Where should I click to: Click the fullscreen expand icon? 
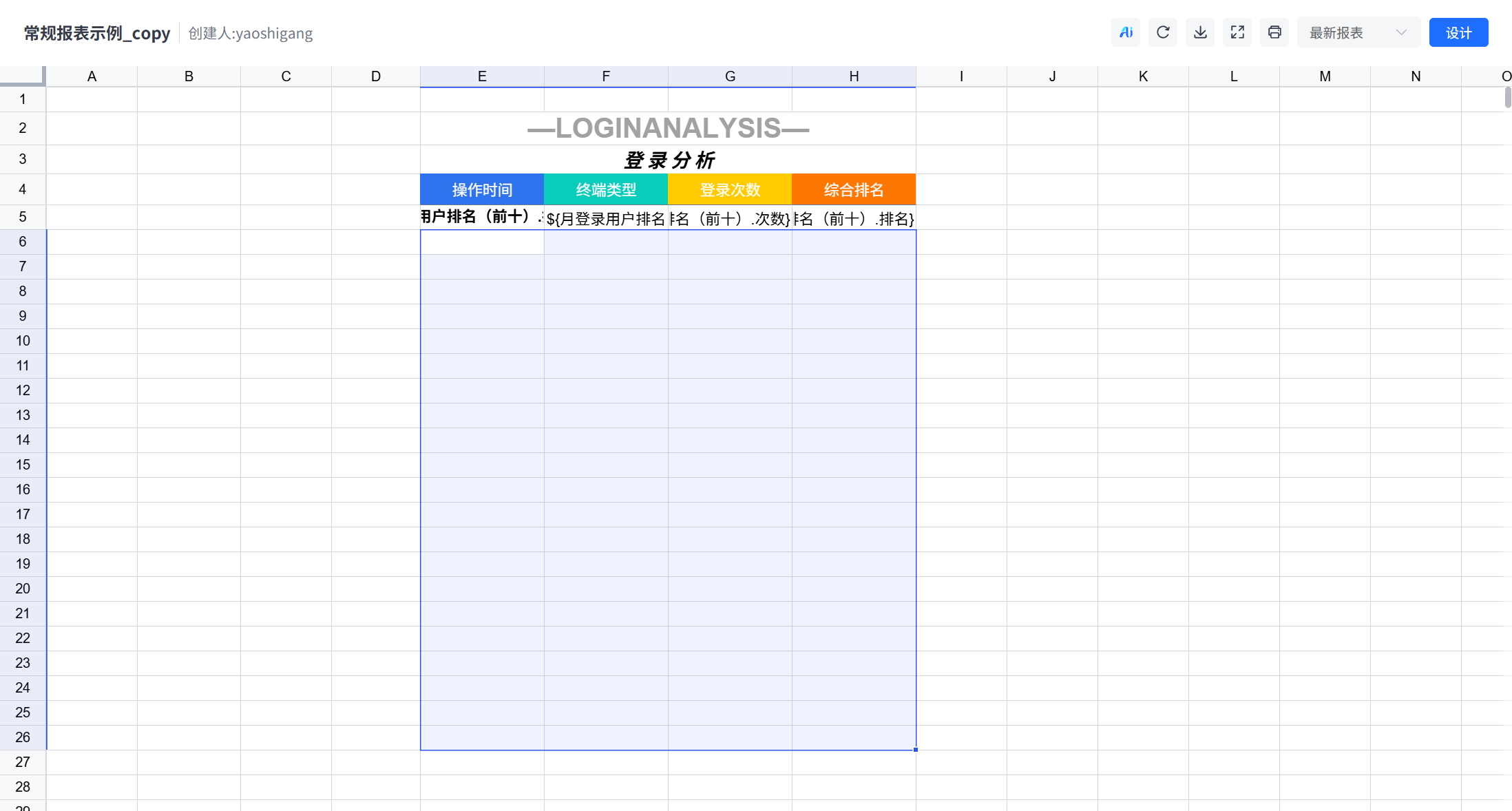point(1237,32)
